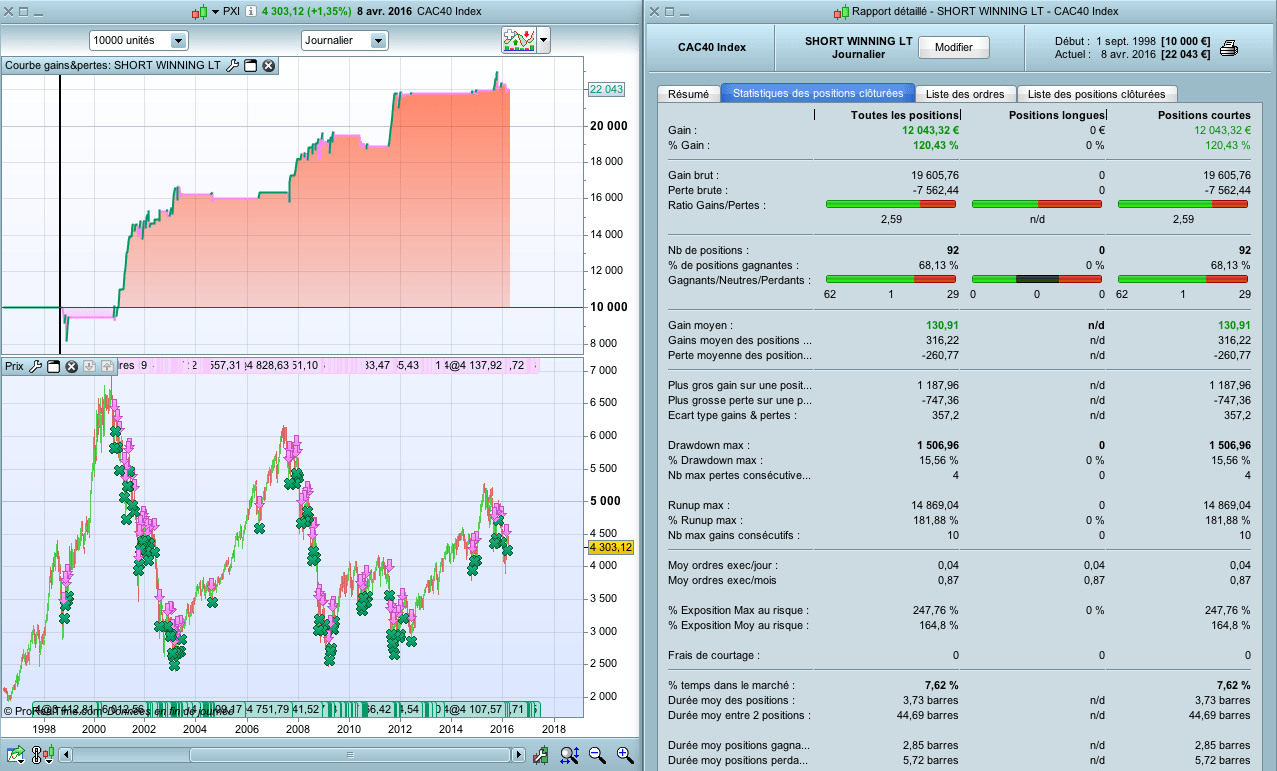The height and width of the screenshot is (771, 1277).
Task: Zoom out of the chart
Action: pos(597,755)
